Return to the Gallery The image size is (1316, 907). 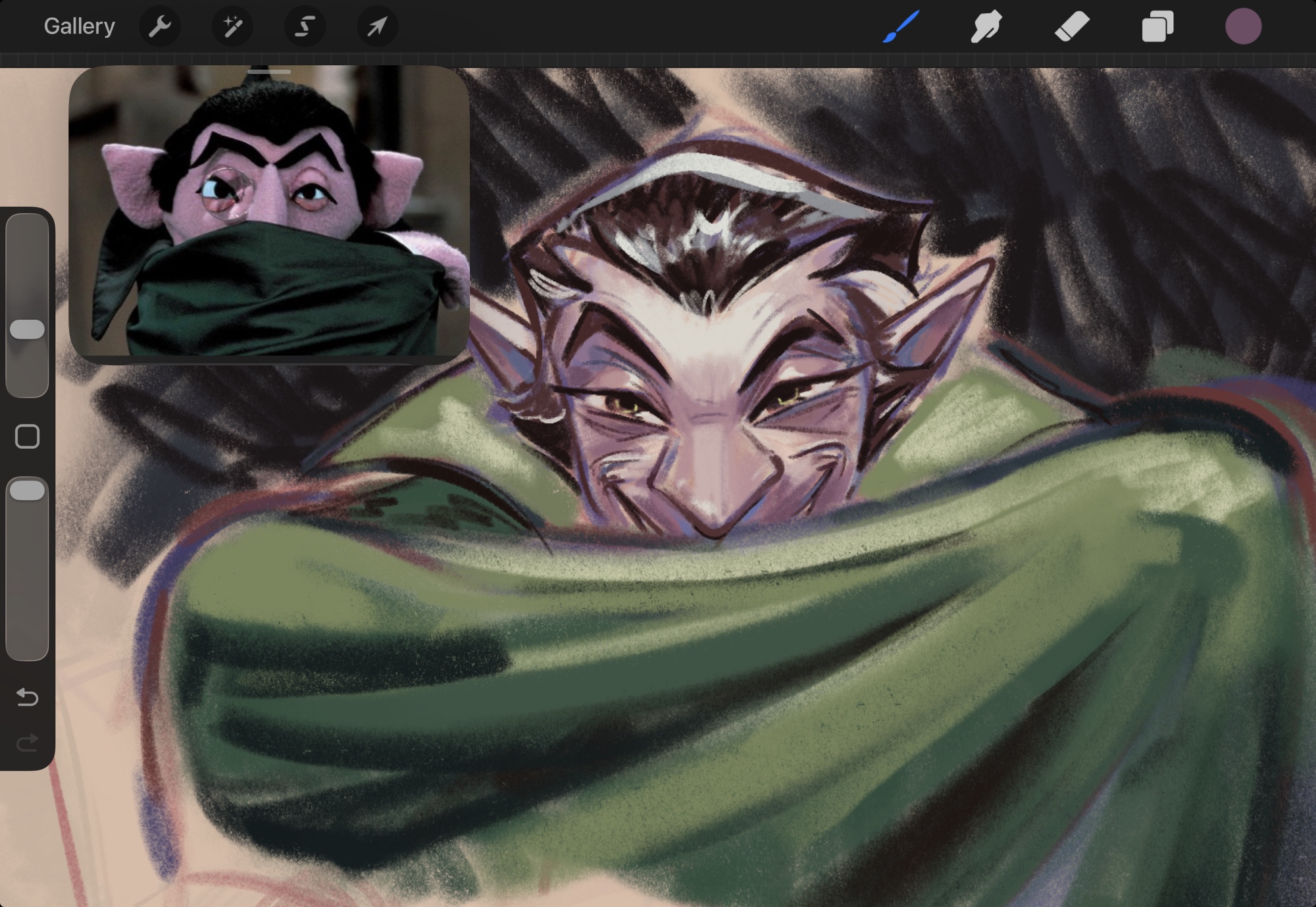[x=79, y=26]
